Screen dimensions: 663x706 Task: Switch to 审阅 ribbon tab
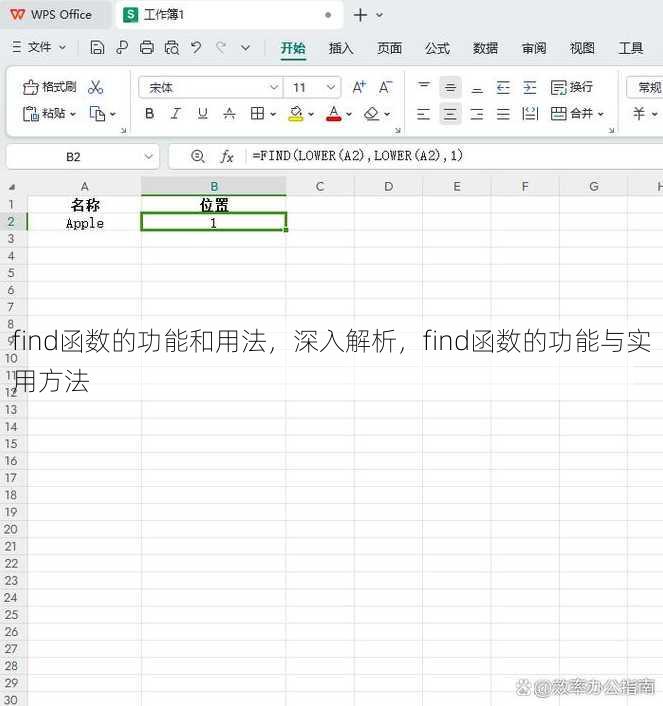point(534,48)
